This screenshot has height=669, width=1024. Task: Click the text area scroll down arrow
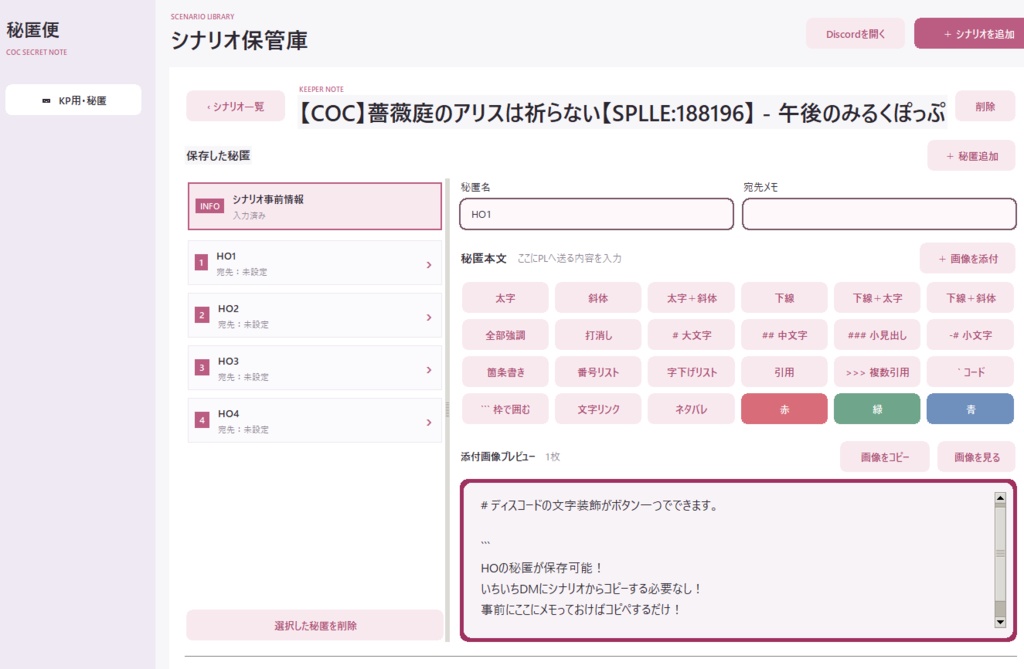click(1000, 622)
